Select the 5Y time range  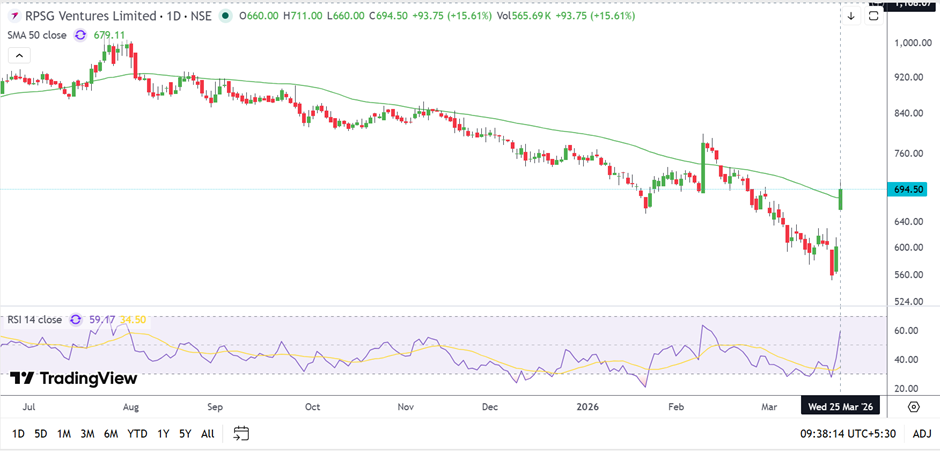pos(185,434)
